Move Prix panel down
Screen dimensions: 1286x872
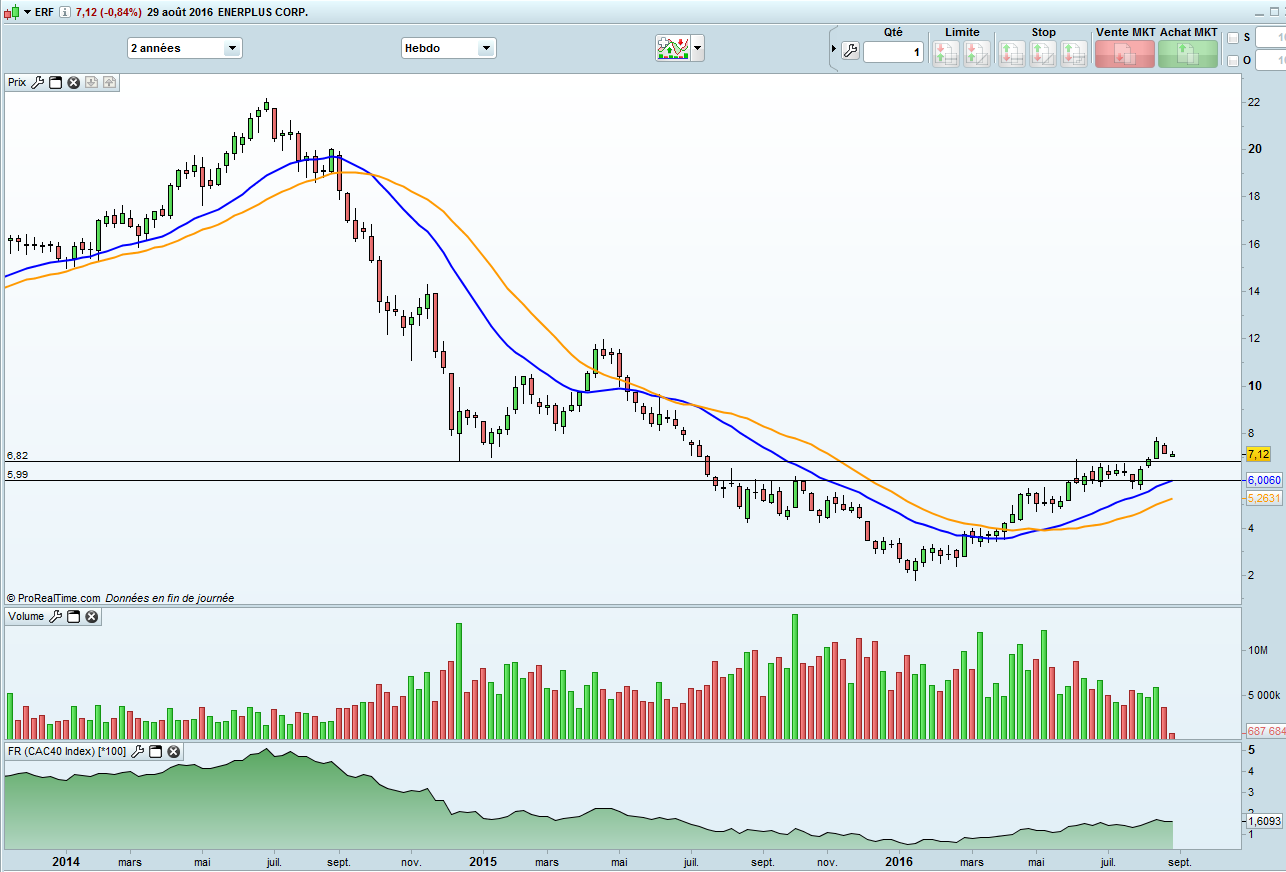[91, 83]
